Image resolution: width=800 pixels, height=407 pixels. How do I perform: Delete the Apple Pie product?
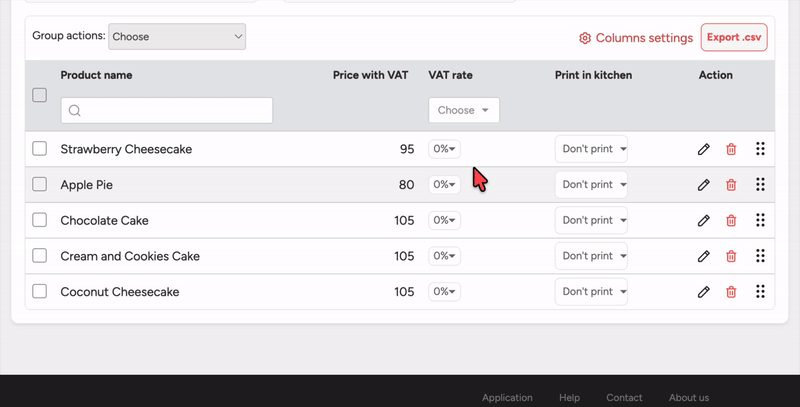(x=731, y=185)
